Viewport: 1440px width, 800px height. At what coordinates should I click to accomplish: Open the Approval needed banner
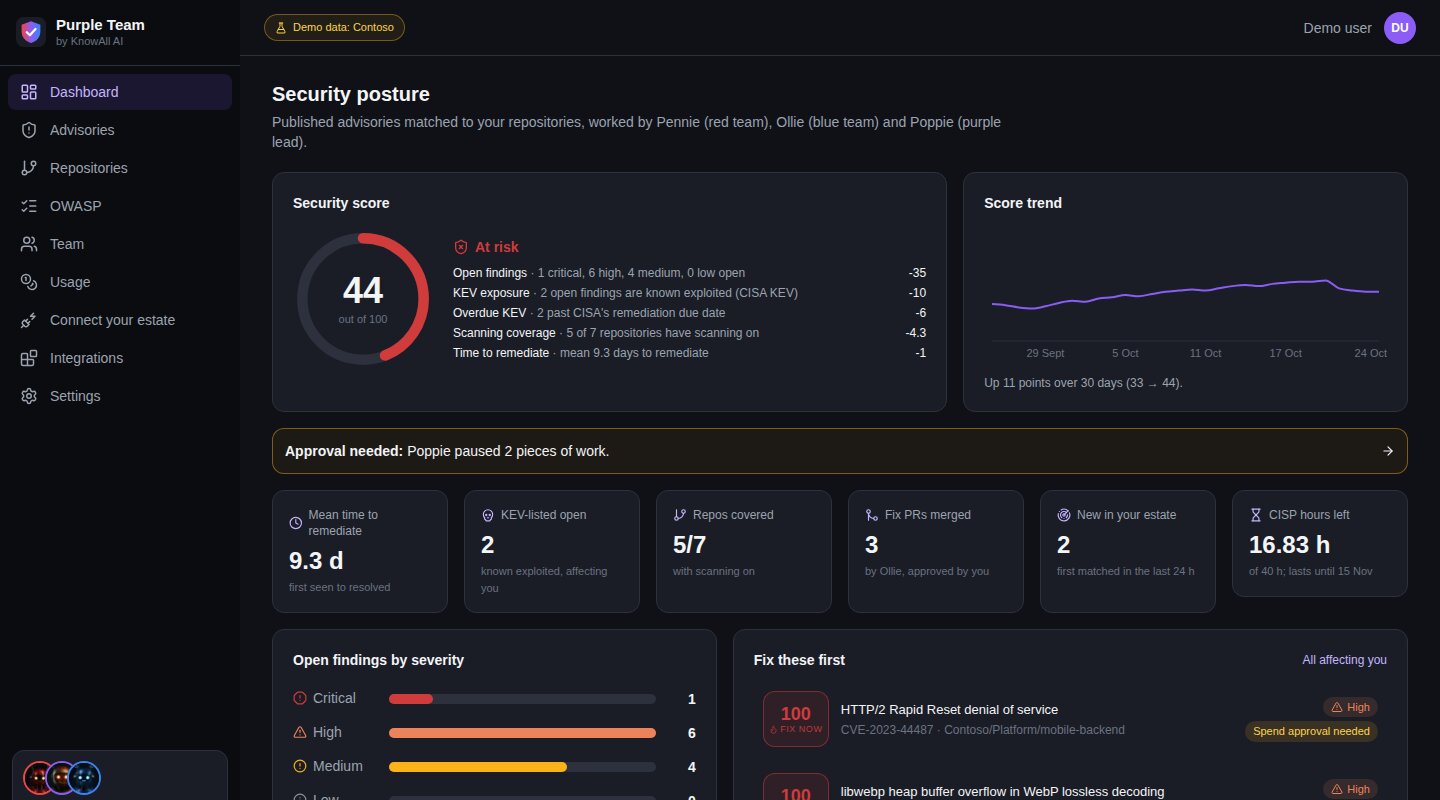pyautogui.click(x=839, y=451)
